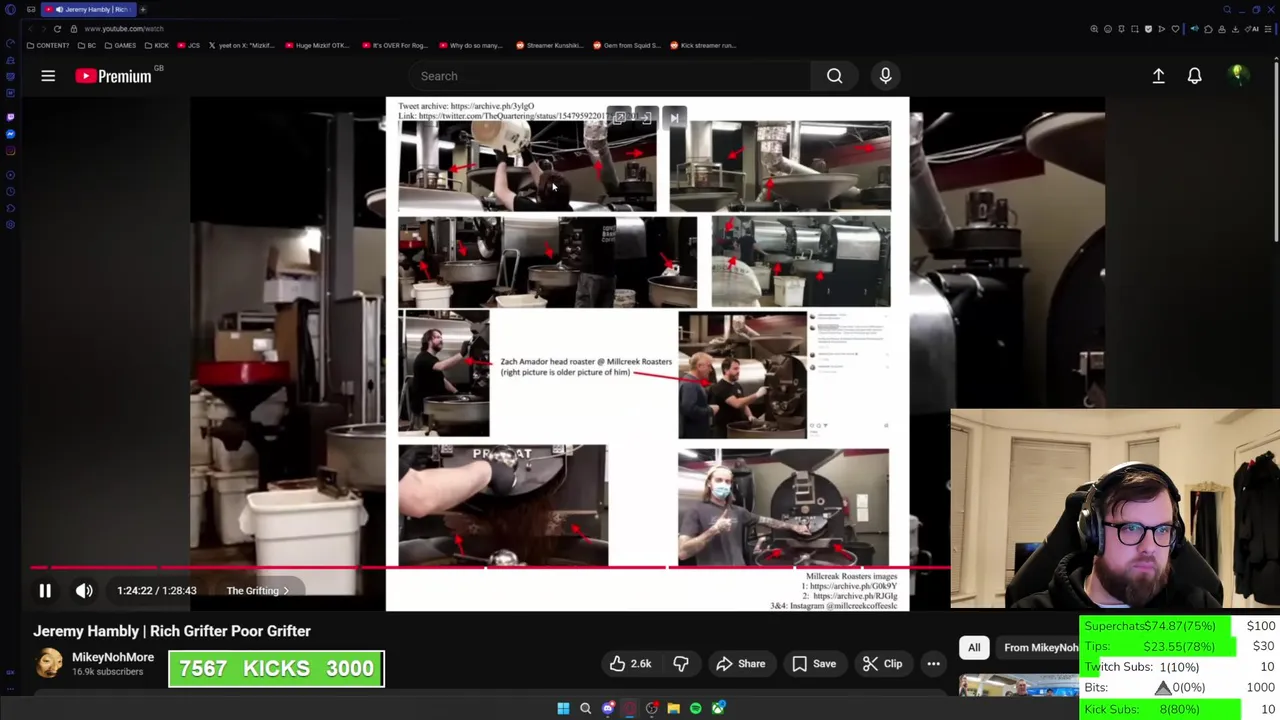This screenshot has width=1280, height=720.
Task: Mute the video with speaker icon
Action: point(84,591)
